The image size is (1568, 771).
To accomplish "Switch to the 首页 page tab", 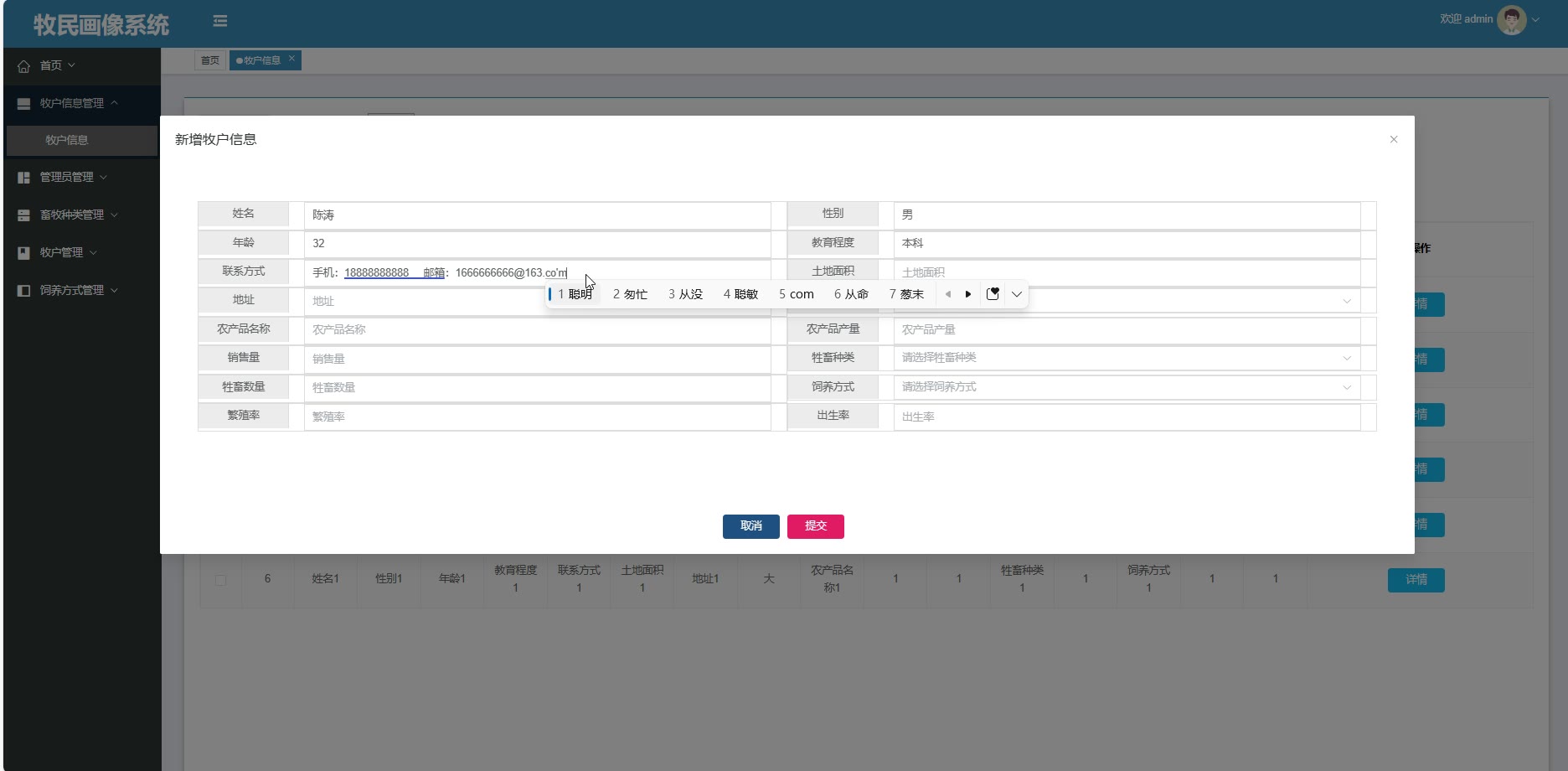I will 210,60.
